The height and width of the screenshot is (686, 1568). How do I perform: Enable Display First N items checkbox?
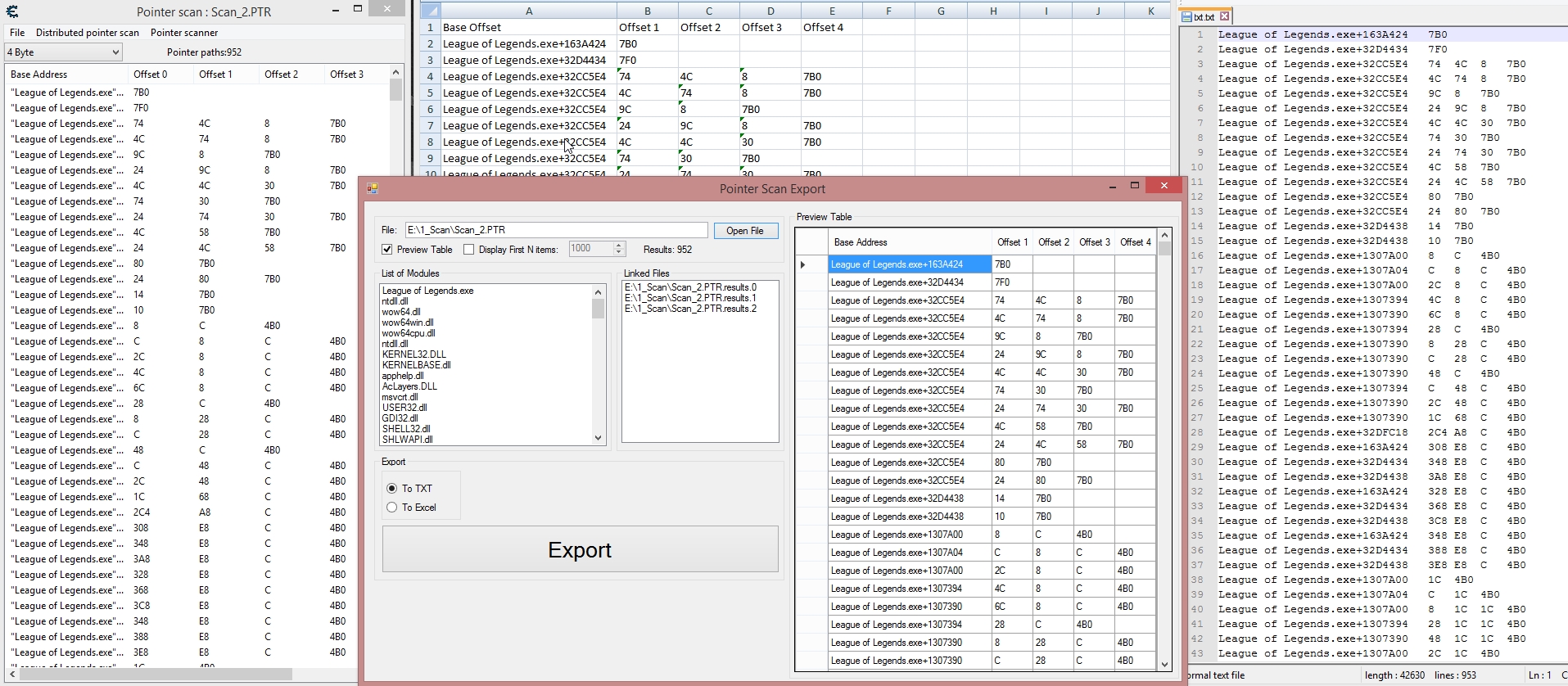(469, 250)
